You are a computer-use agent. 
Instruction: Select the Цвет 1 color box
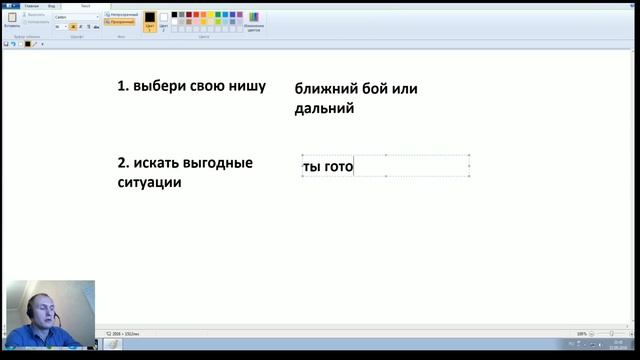coord(150,21)
